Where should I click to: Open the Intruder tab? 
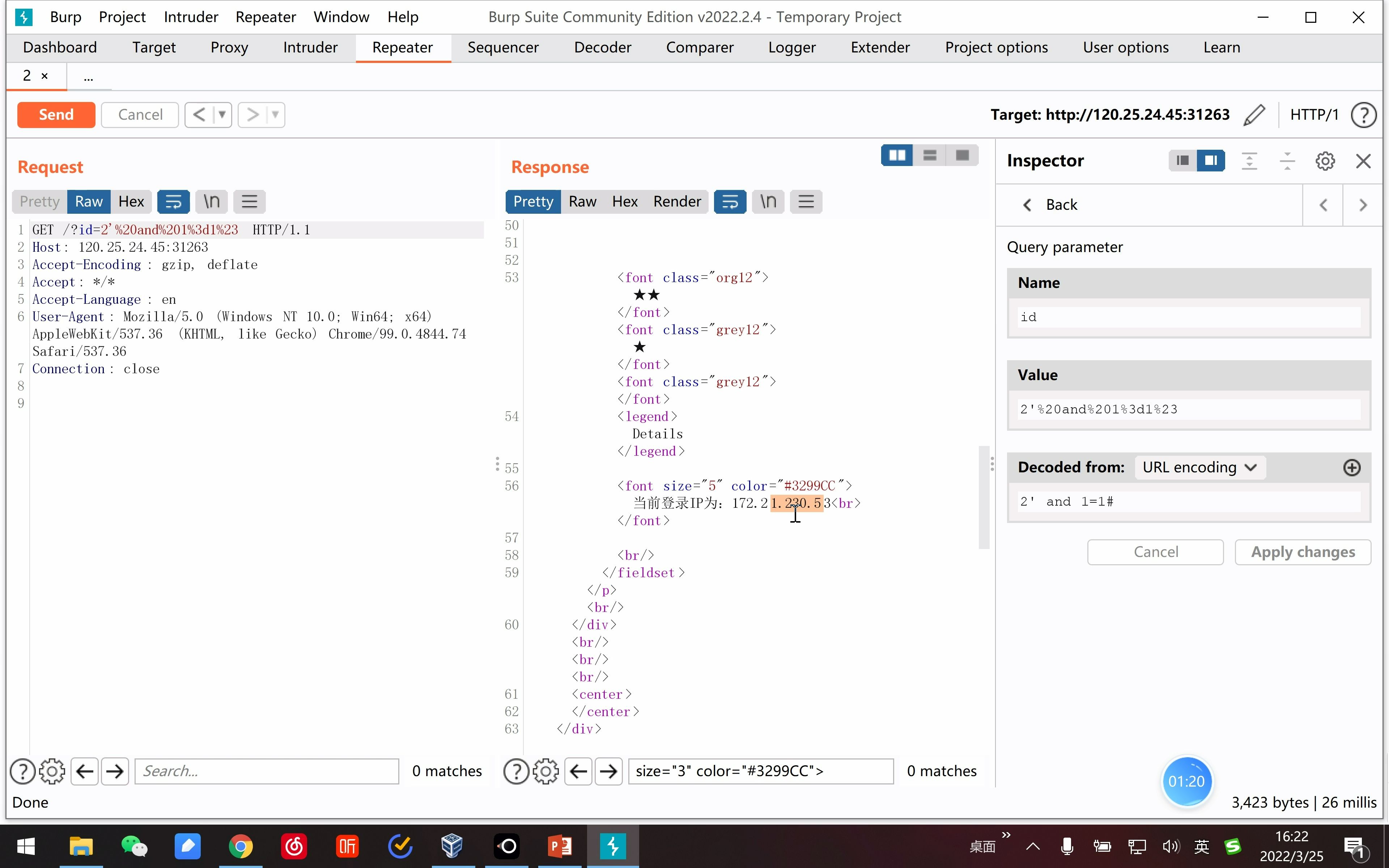(310, 48)
